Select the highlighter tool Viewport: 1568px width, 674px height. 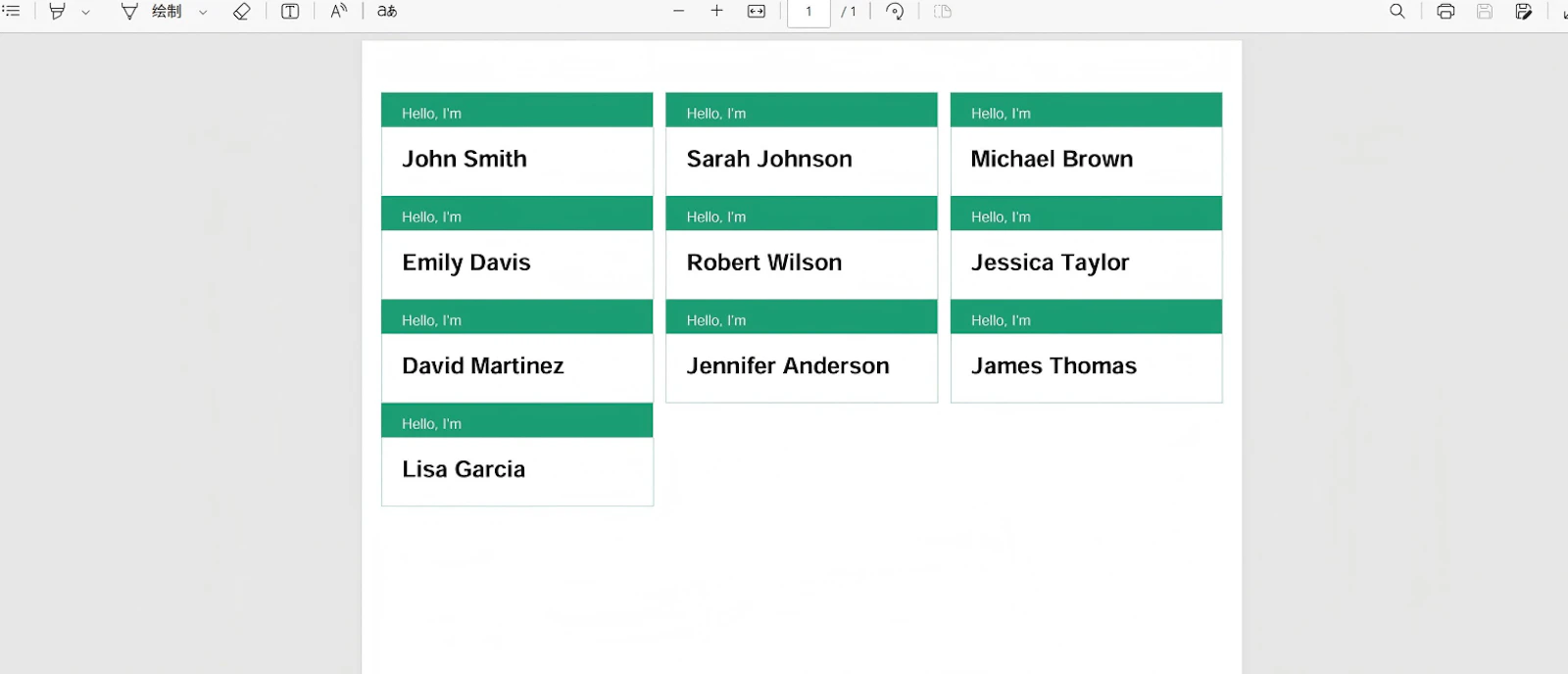coord(58,12)
